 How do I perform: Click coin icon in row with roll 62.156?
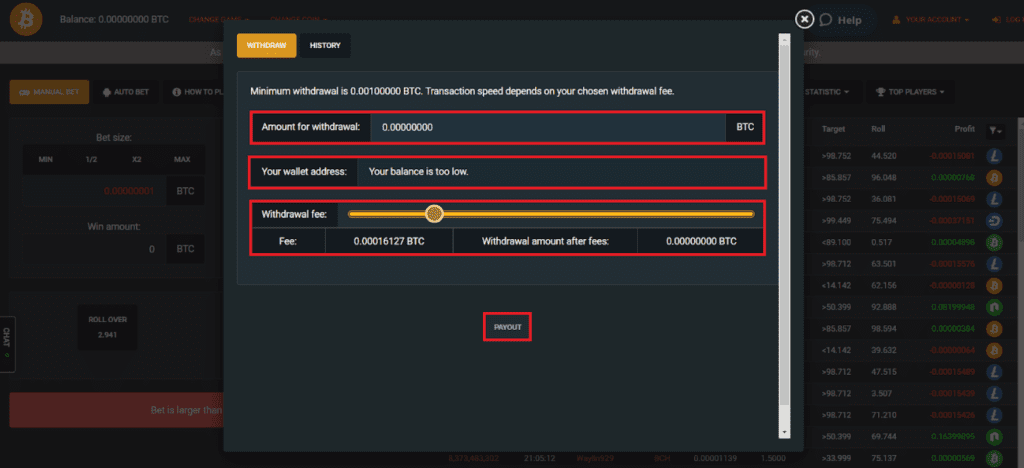(x=994, y=286)
